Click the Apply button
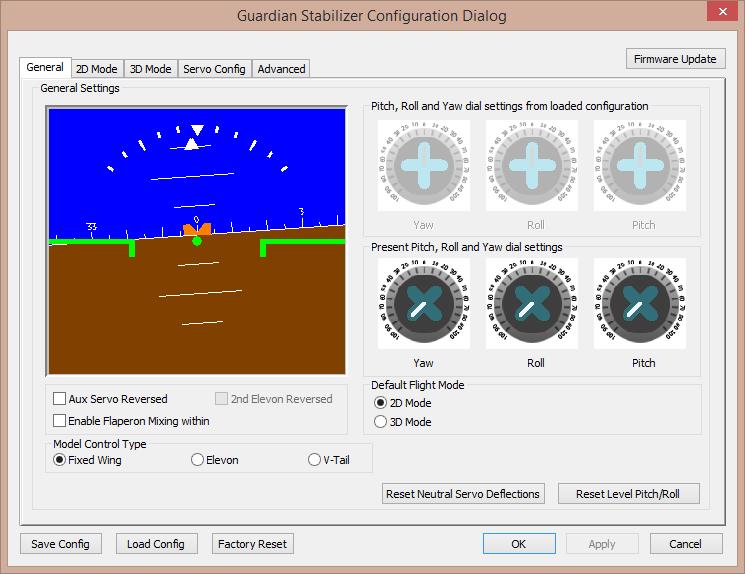This screenshot has width=745, height=574. click(x=602, y=544)
